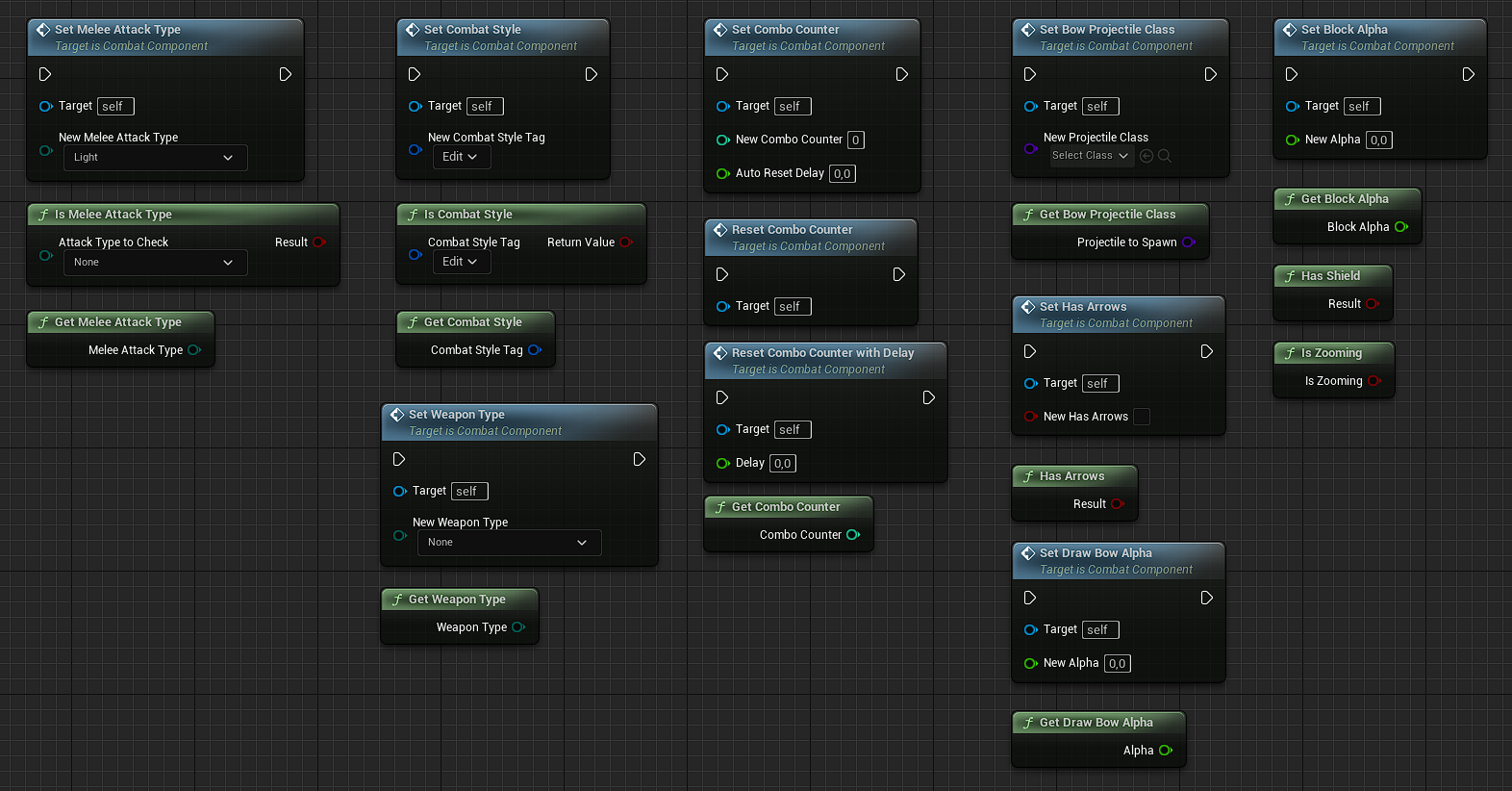
Task: Click the input exec pin of Reset Combo Counter
Action: tap(722, 275)
